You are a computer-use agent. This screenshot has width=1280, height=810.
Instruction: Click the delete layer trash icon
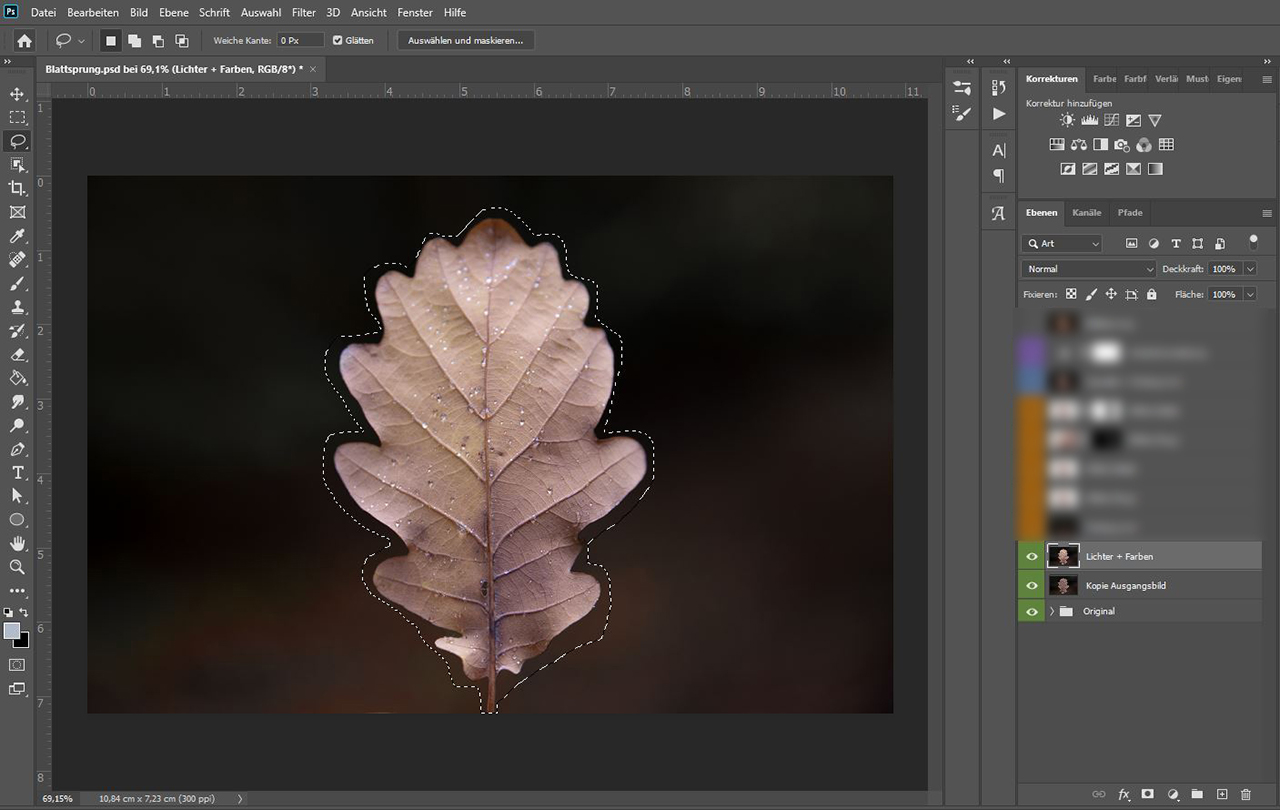tap(1245, 794)
